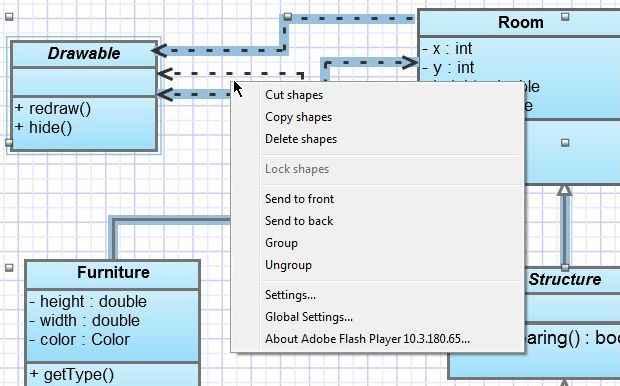The width and height of the screenshot is (620, 386).
Task: Select the Furniture class header
Action: (113, 272)
